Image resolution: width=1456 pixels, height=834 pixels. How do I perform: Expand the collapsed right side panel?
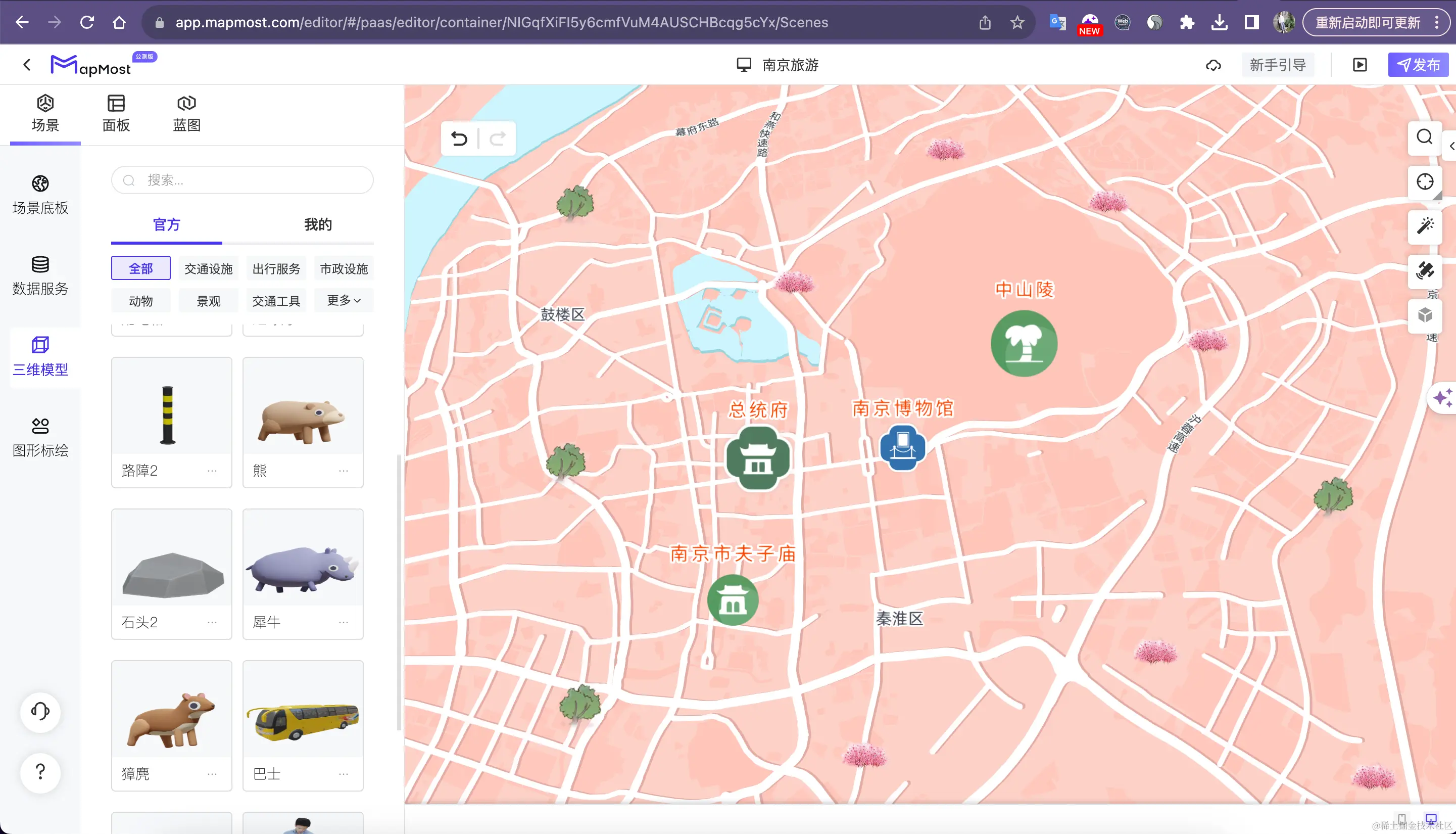pos(1451,146)
